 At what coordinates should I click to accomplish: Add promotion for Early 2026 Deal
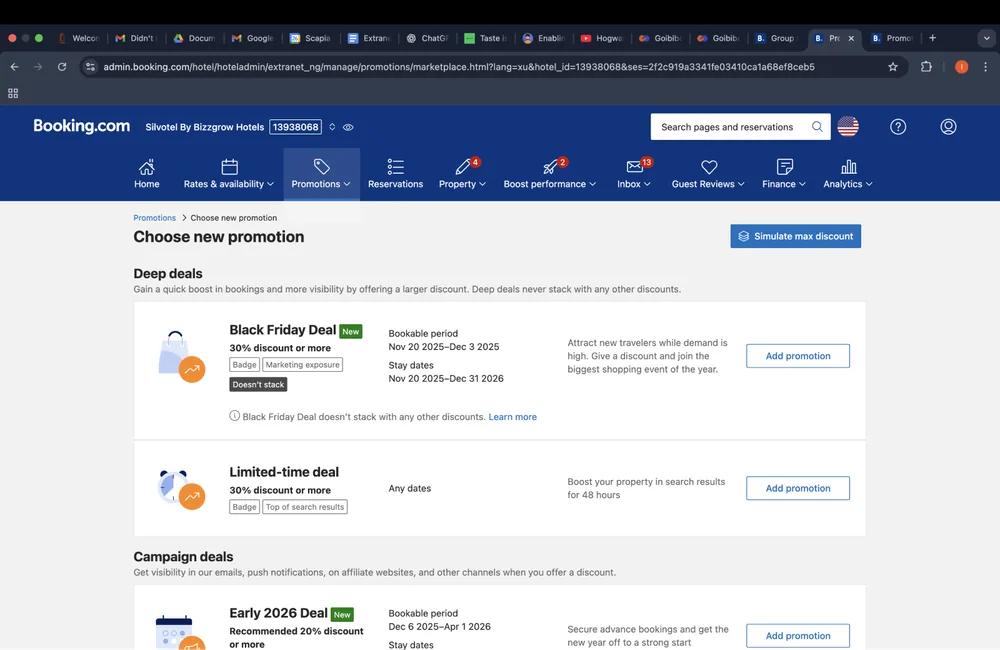click(x=798, y=635)
